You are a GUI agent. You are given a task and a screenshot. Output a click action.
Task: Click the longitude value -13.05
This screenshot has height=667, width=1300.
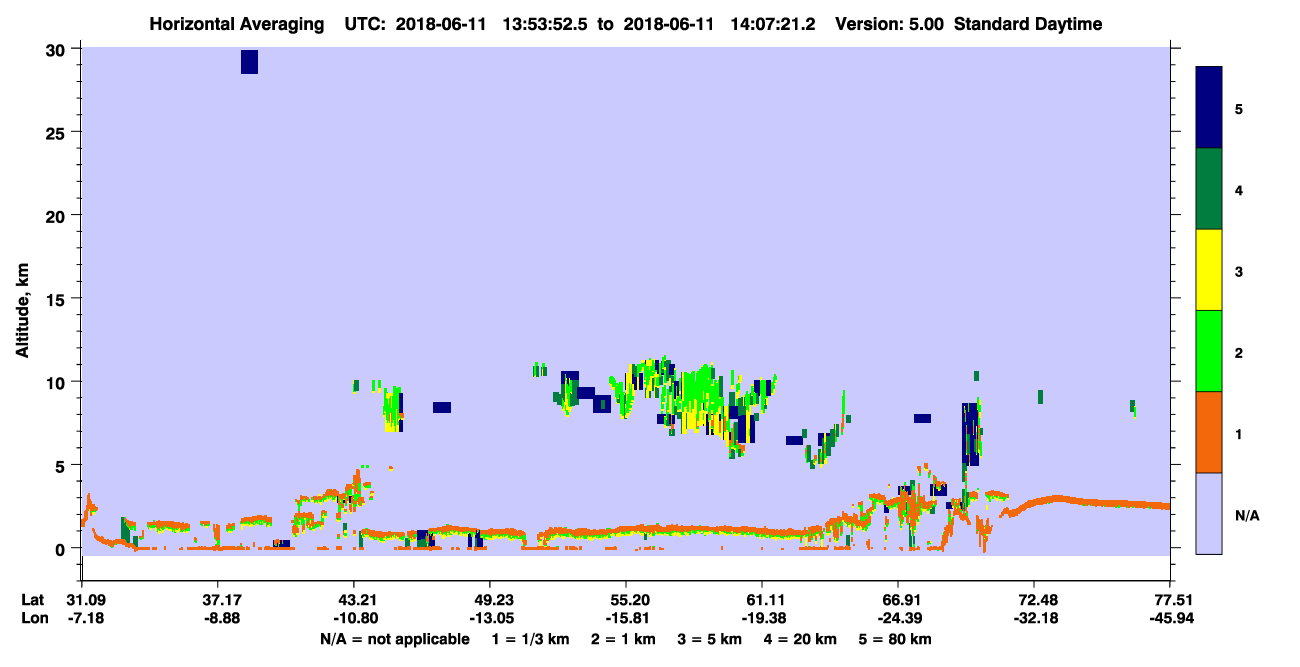pos(490,618)
